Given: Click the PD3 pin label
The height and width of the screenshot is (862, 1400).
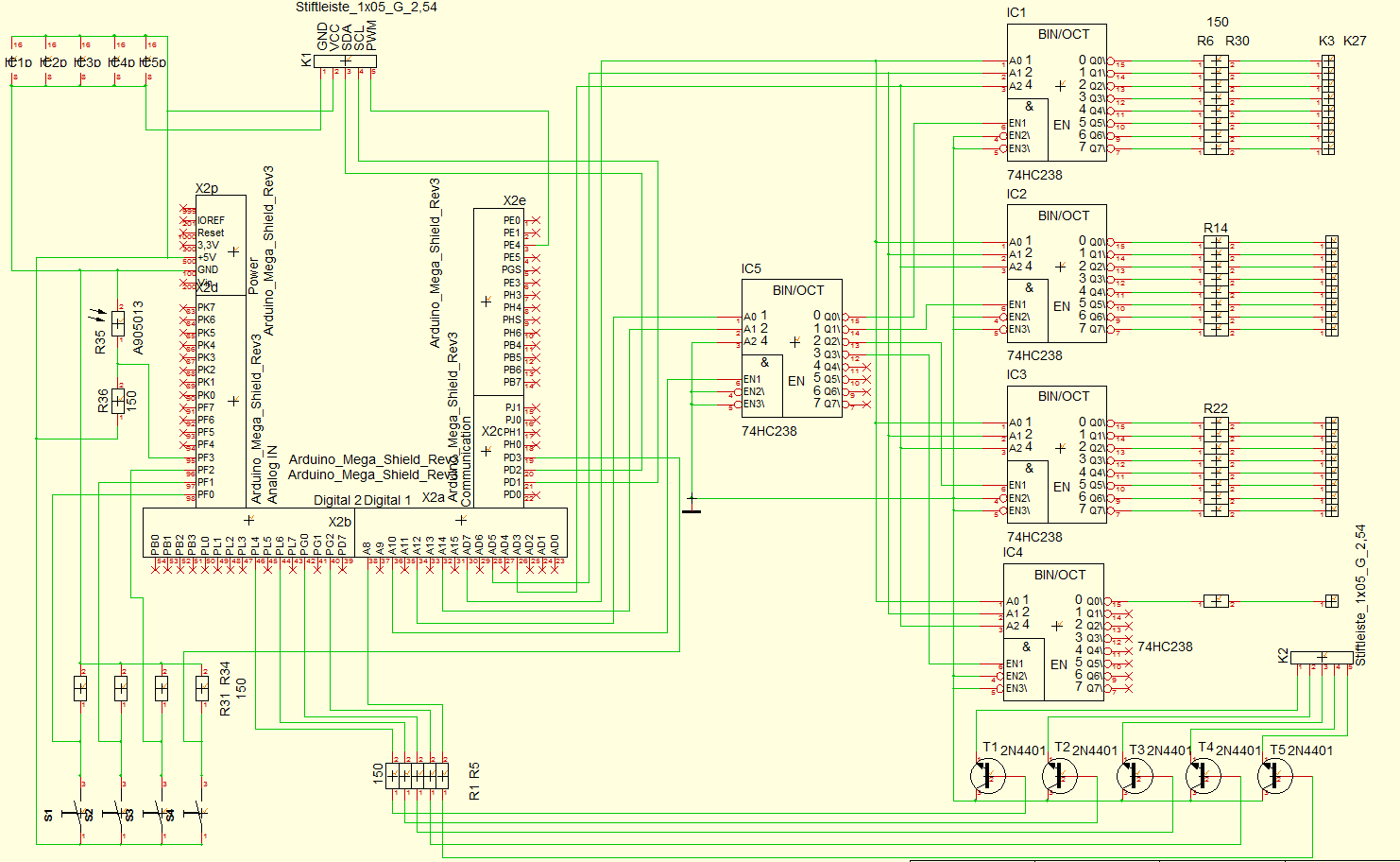Looking at the screenshot, I should pyautogui.click(x=512, y=457).
